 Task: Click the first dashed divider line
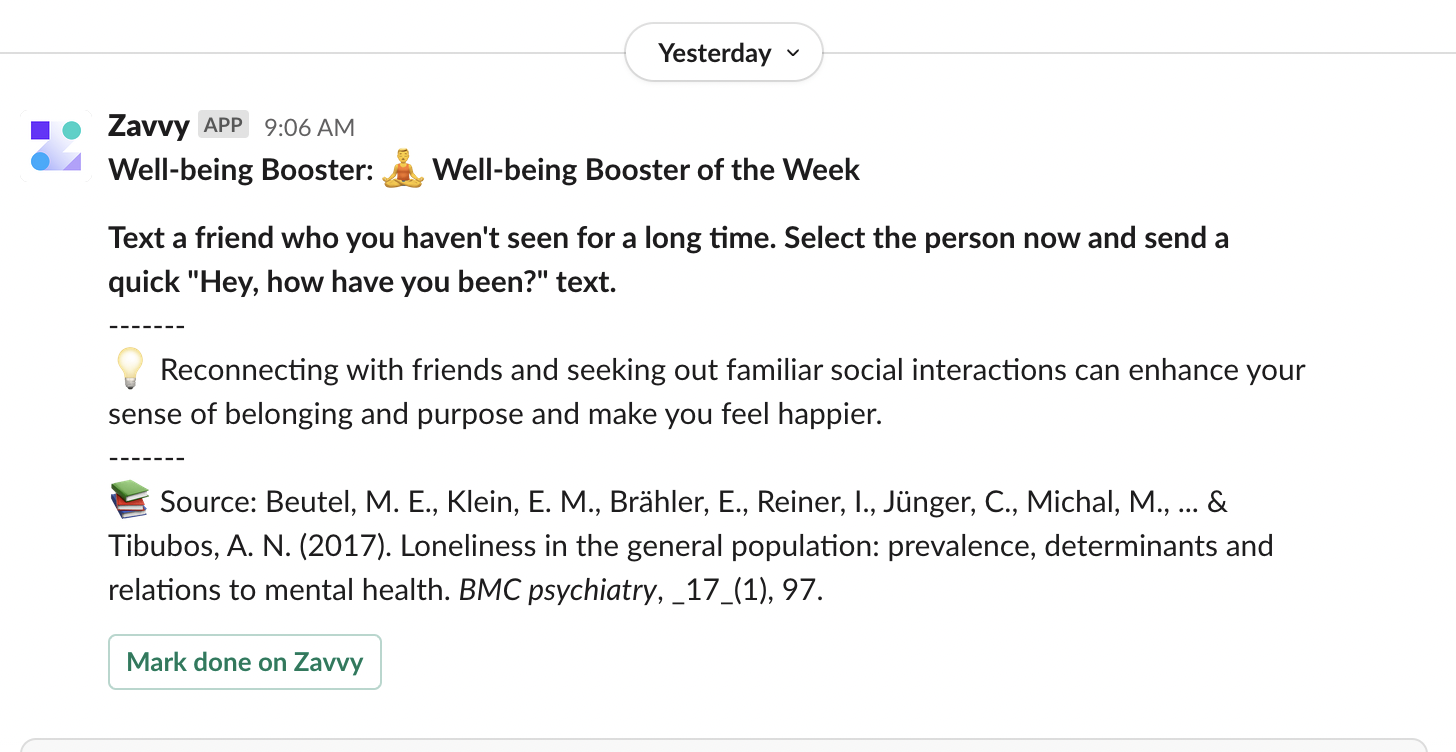point(145,324)
